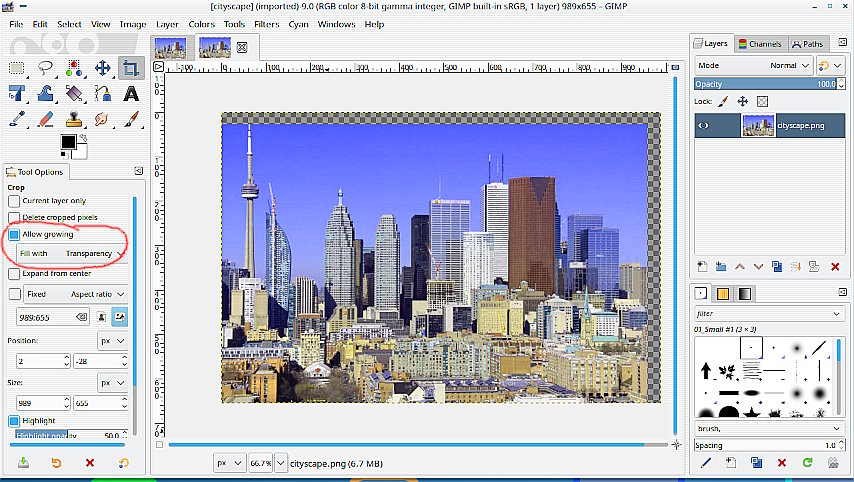Hide the cityscape.png layer
The width and height of the screenshot is (854, 482).
pos(704,125)
